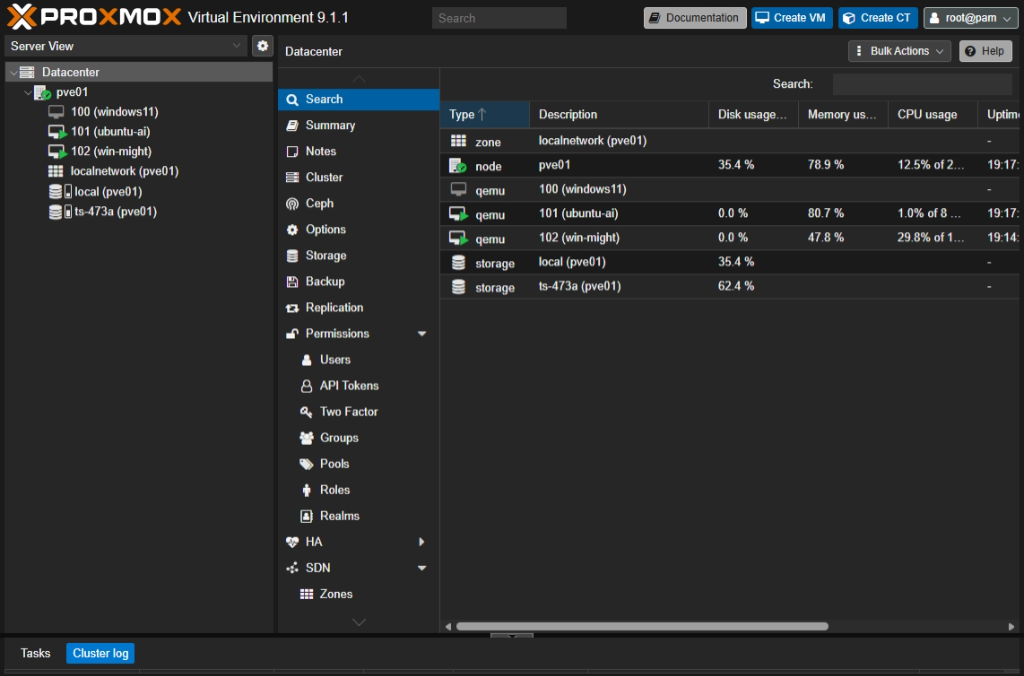Click the Backup floppy icon in sidebar
Image resolution: width=1024 pixels, height=676 pixels.
click(292, 282)
